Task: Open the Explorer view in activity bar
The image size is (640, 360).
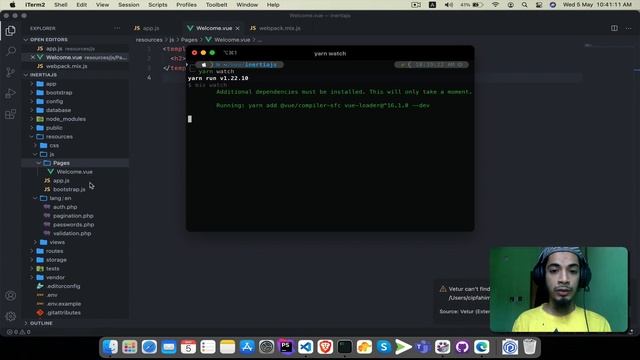Action: (11, 31)
